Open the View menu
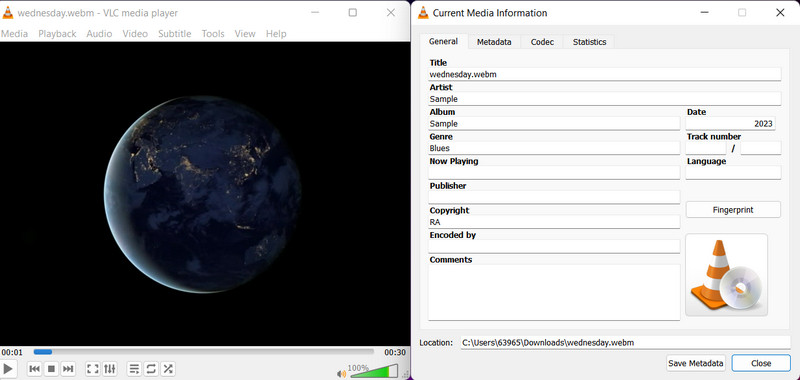The height and width of the screenshot is (380, 800). (245, 34)
